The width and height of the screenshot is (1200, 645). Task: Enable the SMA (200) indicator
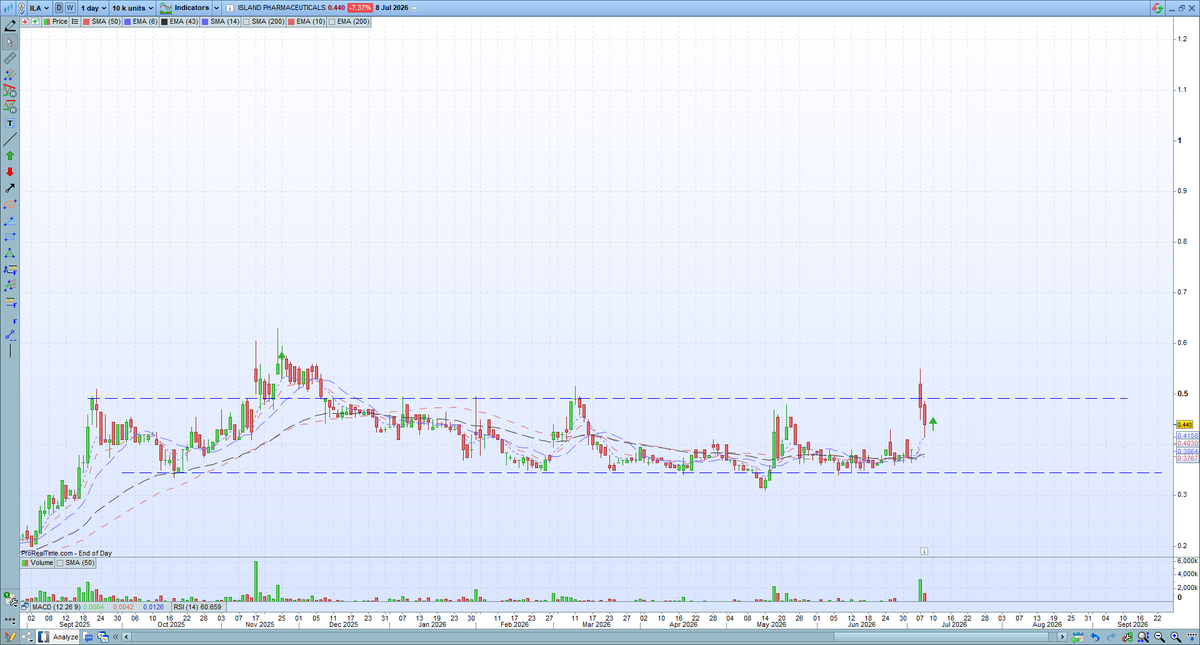(264, 21)
